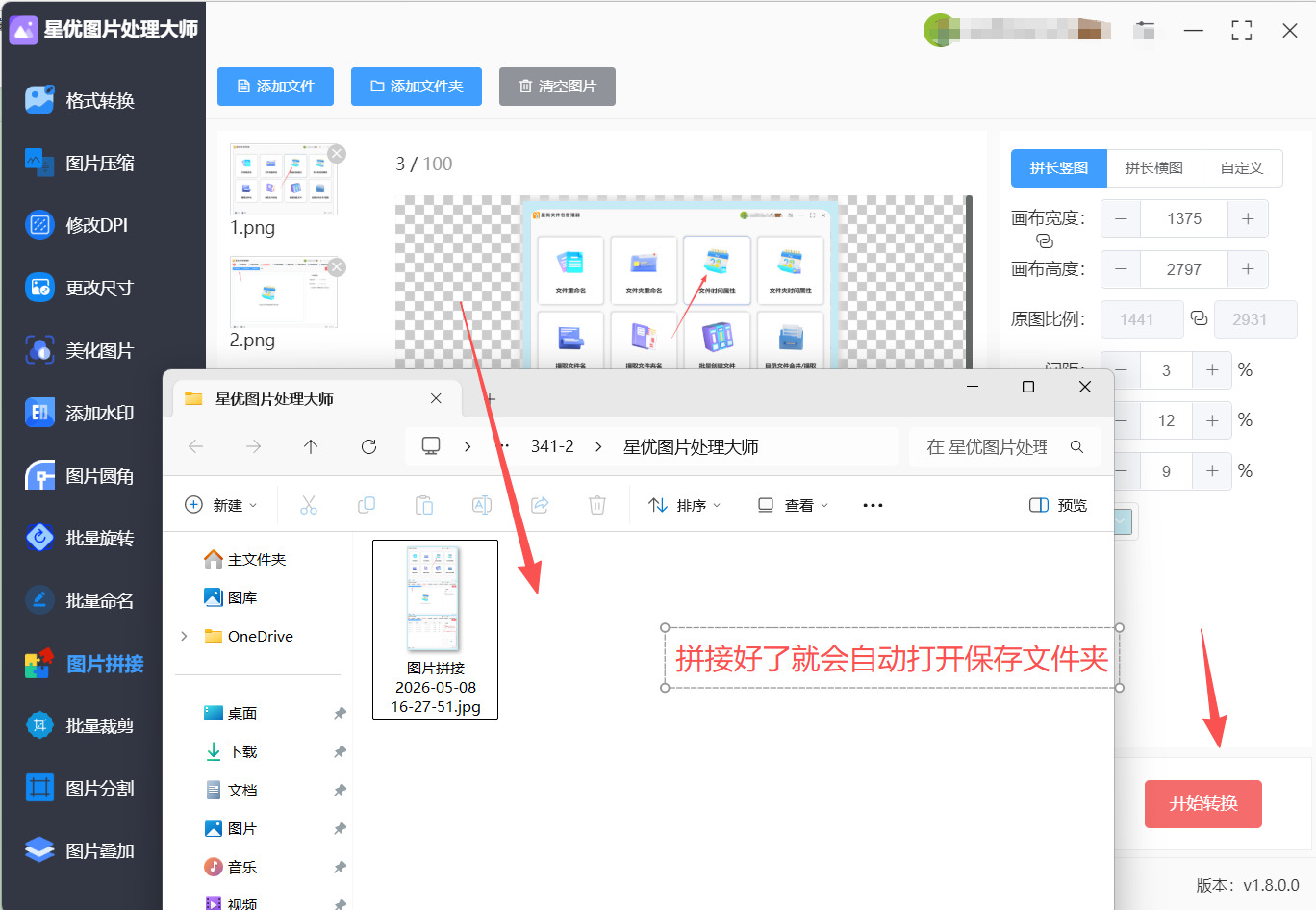
Task: Open 主文件夹 in Explorer navigation
Action: (245, 559)
